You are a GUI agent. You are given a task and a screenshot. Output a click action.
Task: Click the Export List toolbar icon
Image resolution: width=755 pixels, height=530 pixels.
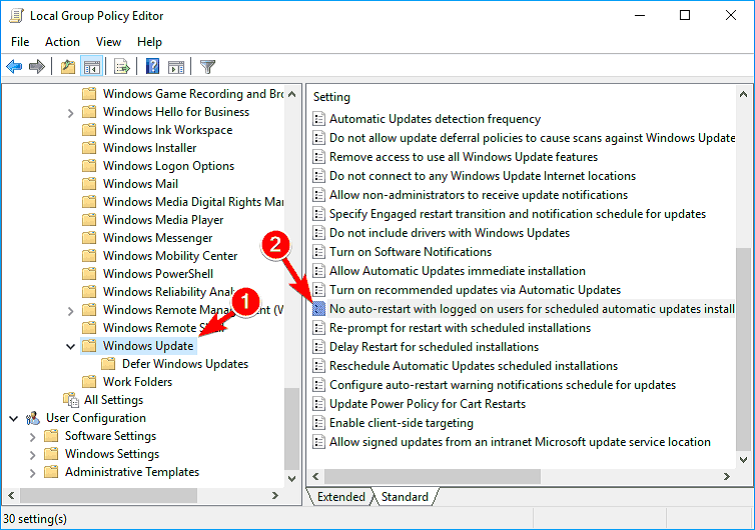122,67
